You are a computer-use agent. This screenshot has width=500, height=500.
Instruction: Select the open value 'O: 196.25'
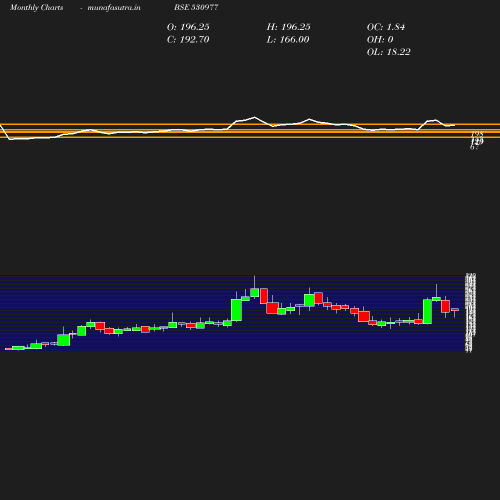point(188,27)
